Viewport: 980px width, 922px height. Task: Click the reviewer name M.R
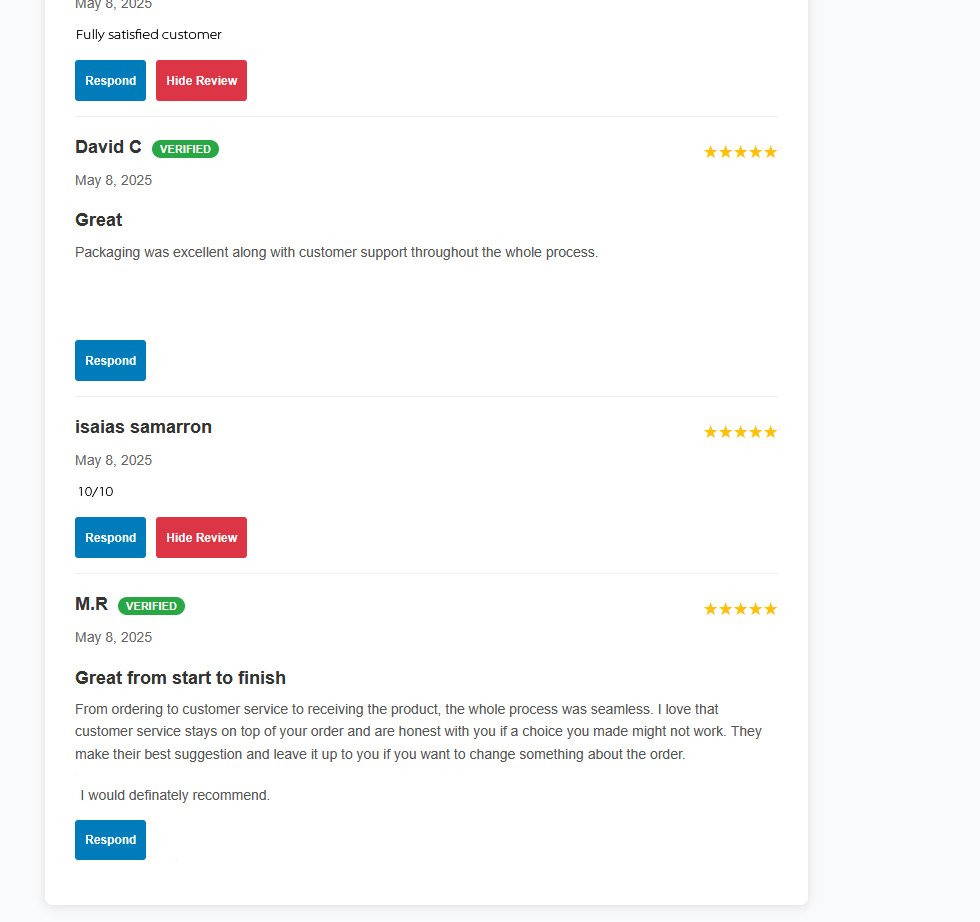[x=91, y=604]
